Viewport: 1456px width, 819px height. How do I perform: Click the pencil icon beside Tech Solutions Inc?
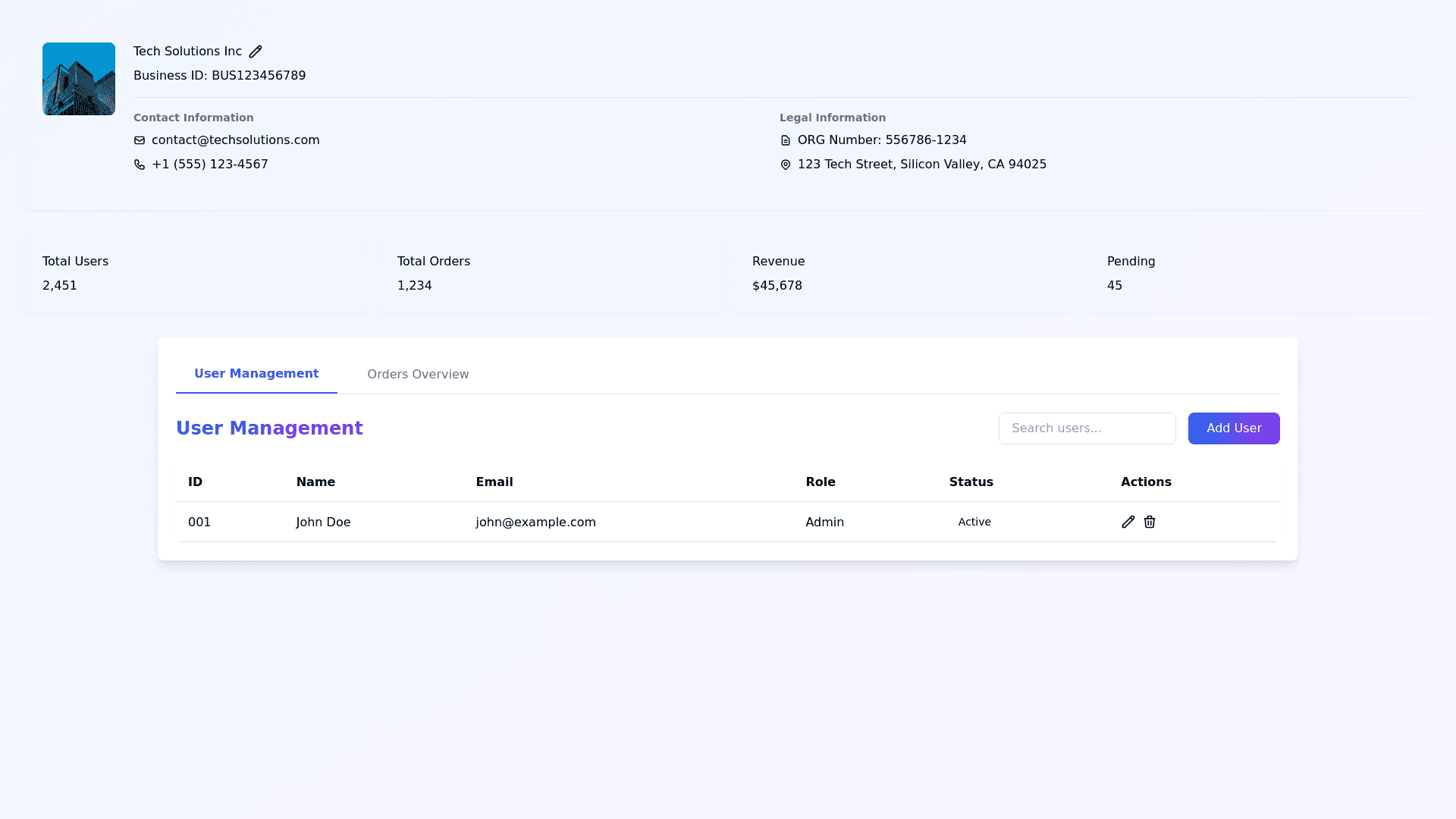click(256, 52)
